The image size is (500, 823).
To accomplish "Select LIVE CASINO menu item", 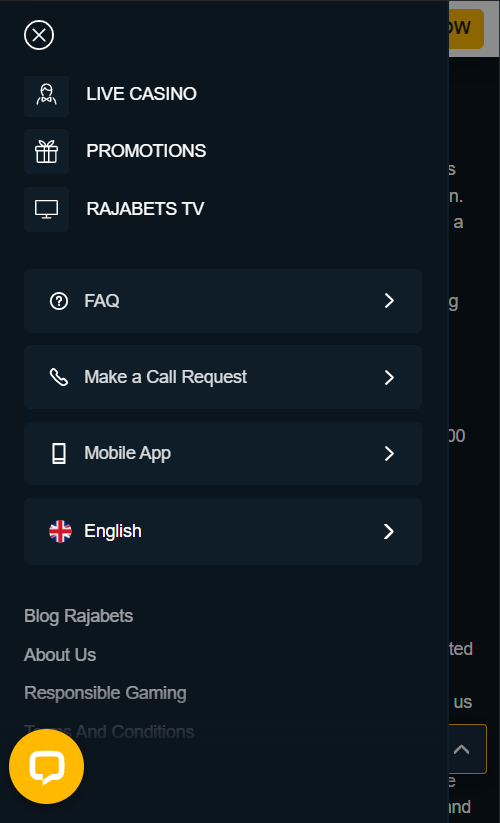I will click(x=141, y=94).
